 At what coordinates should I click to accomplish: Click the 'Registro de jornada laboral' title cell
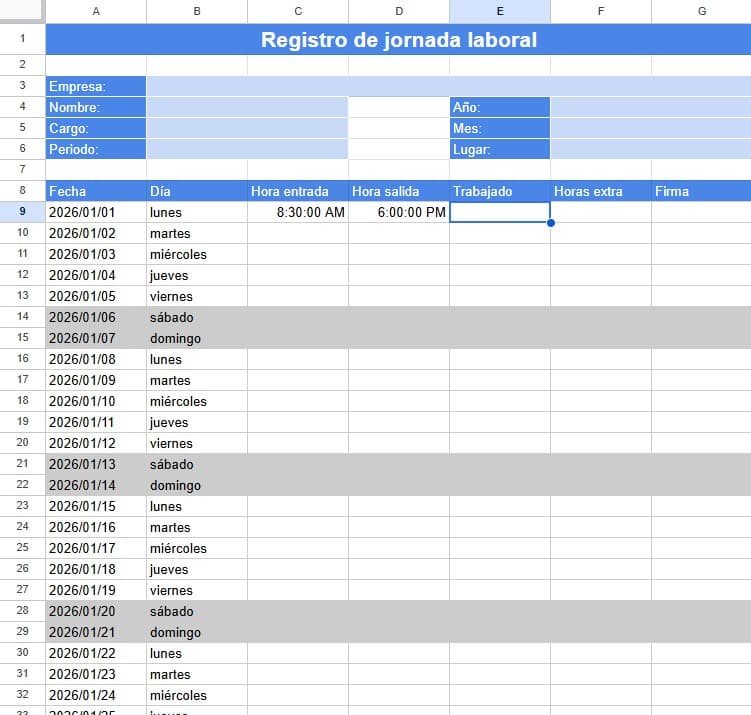tap(398, 39)
